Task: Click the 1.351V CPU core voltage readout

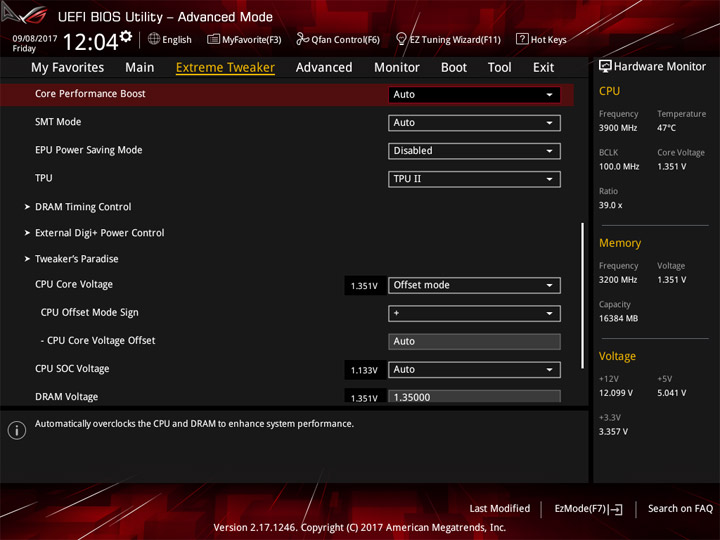Action: tap(364, 286)
